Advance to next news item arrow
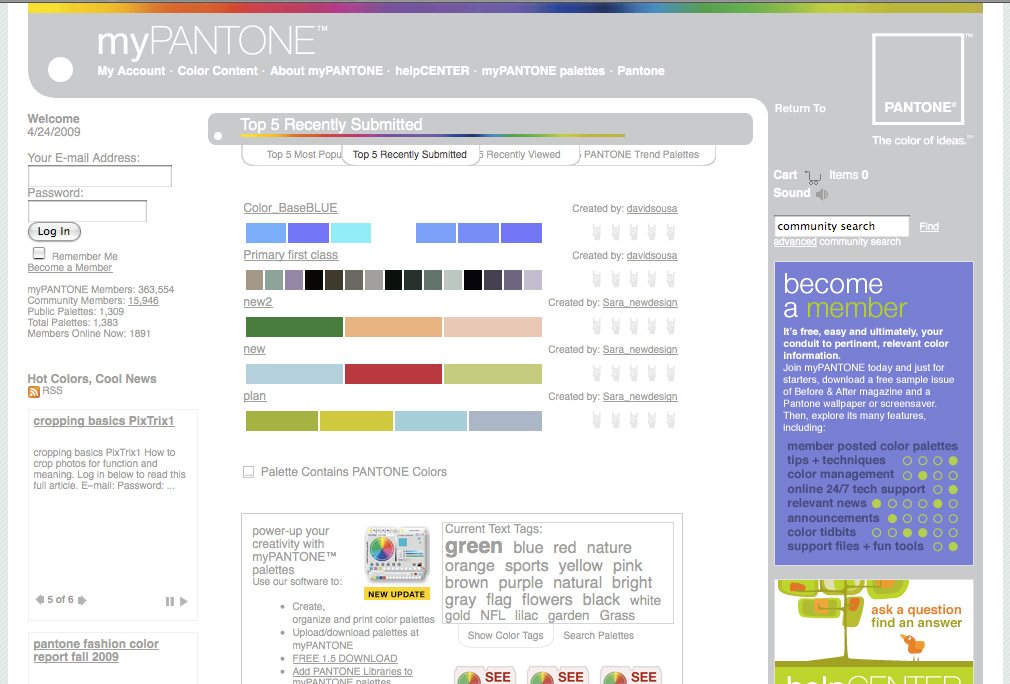1010x684 pixels. pos(82,600)
